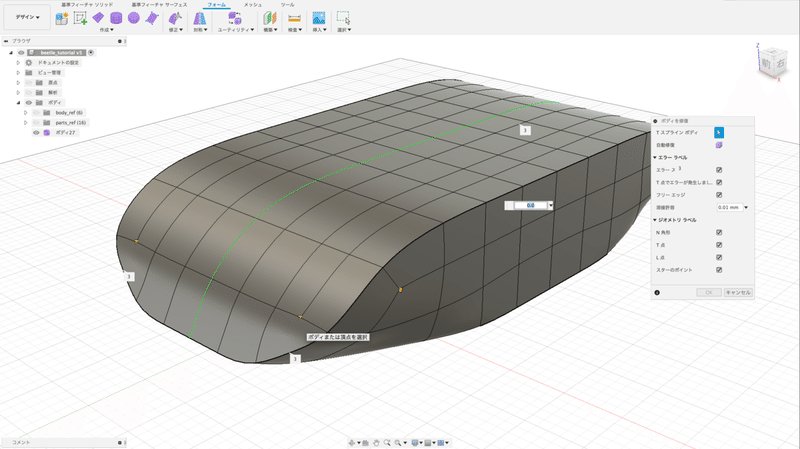Viewport: 800px width, 449px height.
Task: Click the Zoom magnifier icon
Action: tap(387, 443)
